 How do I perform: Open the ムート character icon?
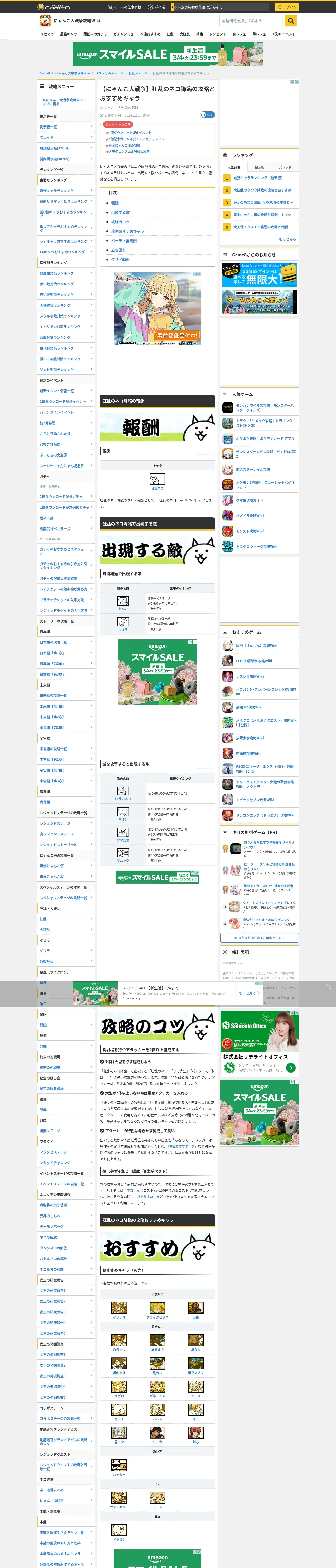[x=157, y=1497]
